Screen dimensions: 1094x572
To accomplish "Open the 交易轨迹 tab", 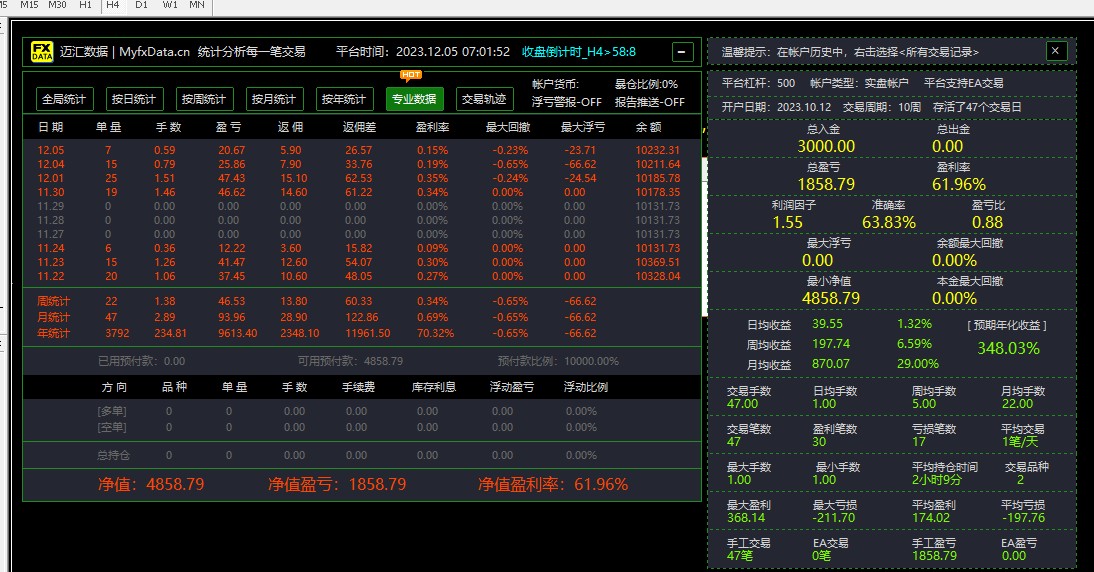I will coord(484,99).
